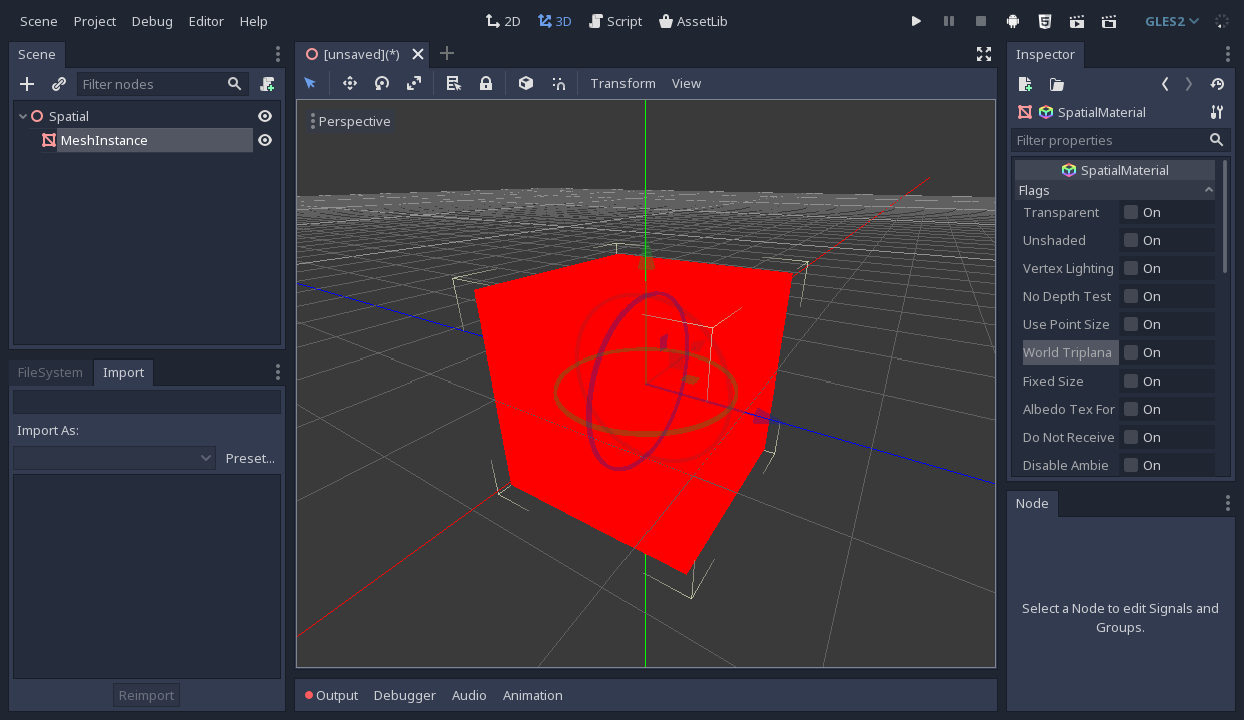
Task: Open the Scene dock options menu
Action: (278, 54)
